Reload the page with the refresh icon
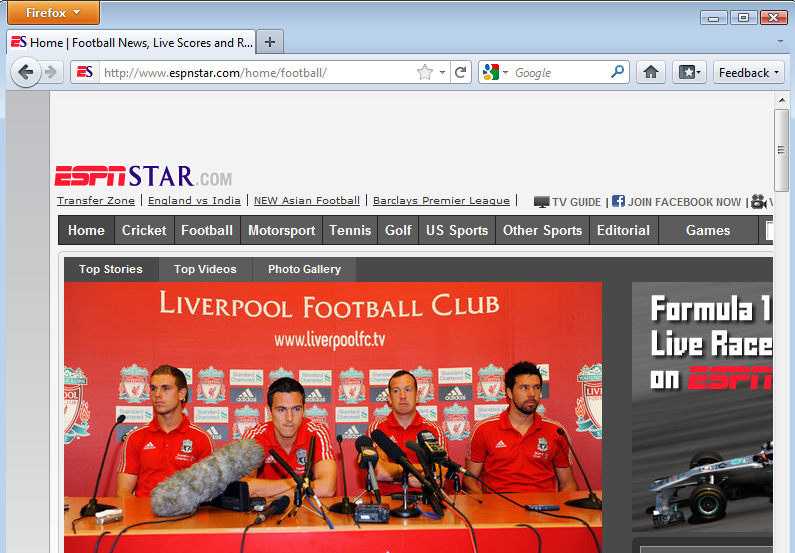This screenshot has width=795, height=553. (460, 72)
